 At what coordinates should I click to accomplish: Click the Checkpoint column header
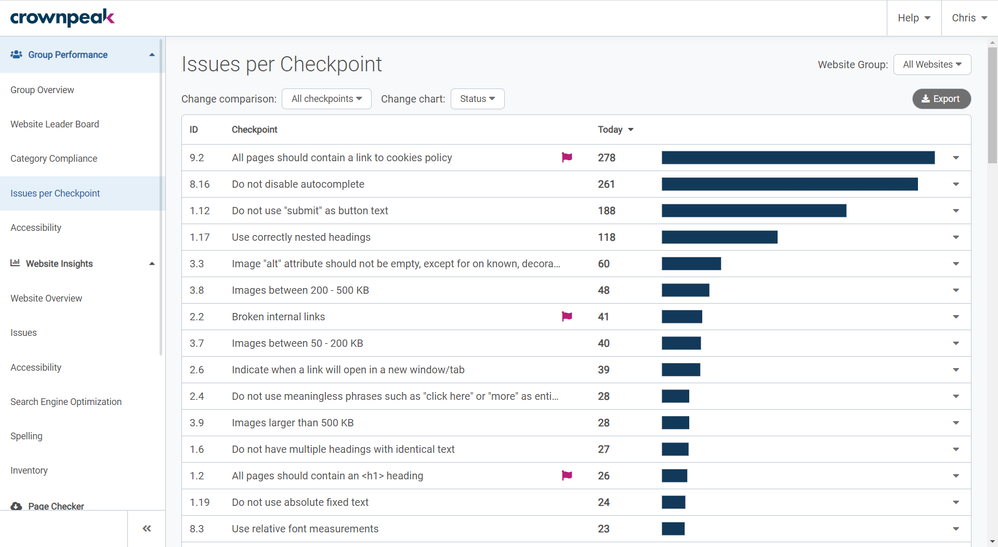(255, 129)
